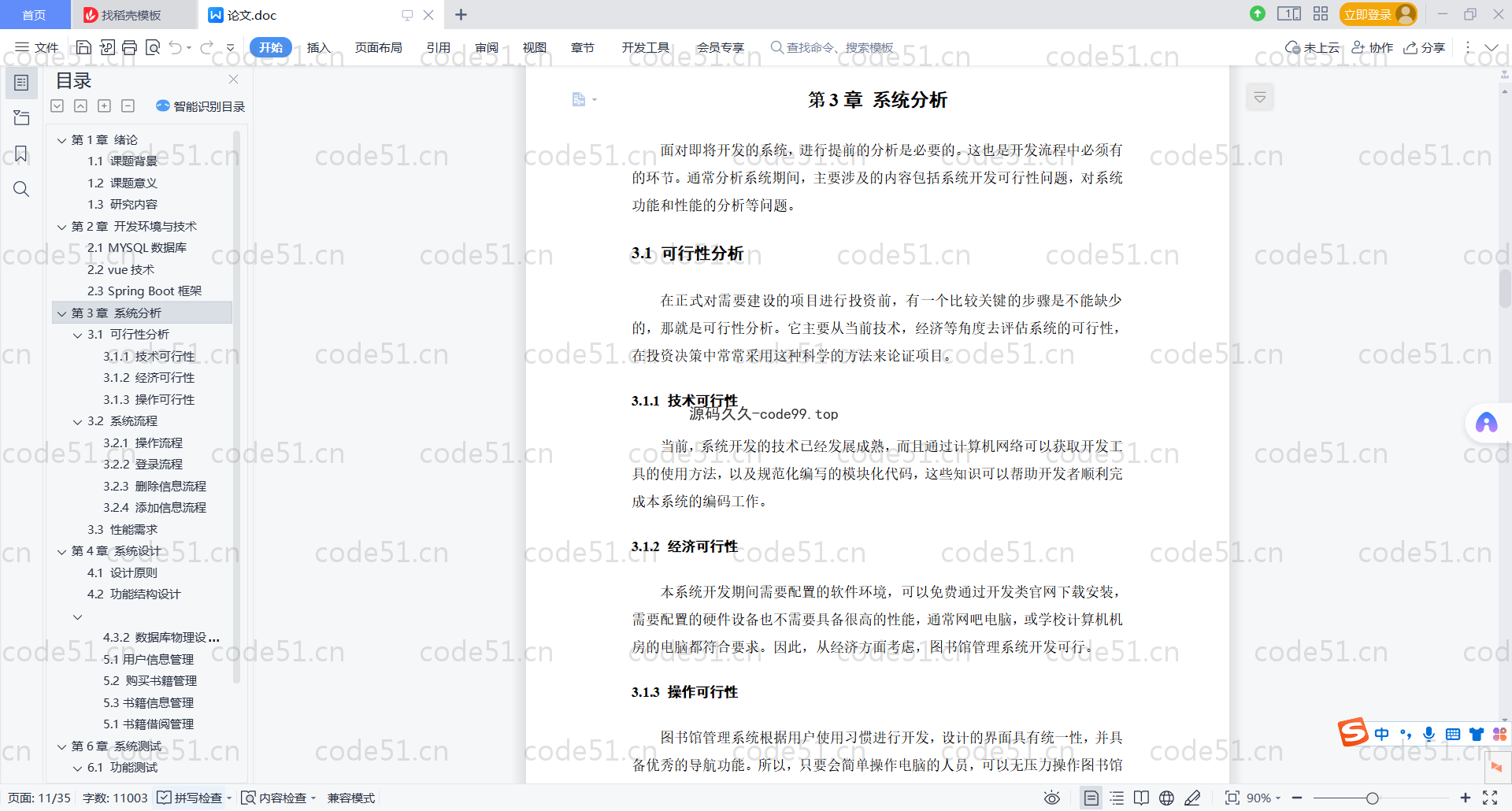1512x811 pixels.
Task: Toggle eye-protection mode in status bar
Action: pyautogui.click(x=1052, y=798)
